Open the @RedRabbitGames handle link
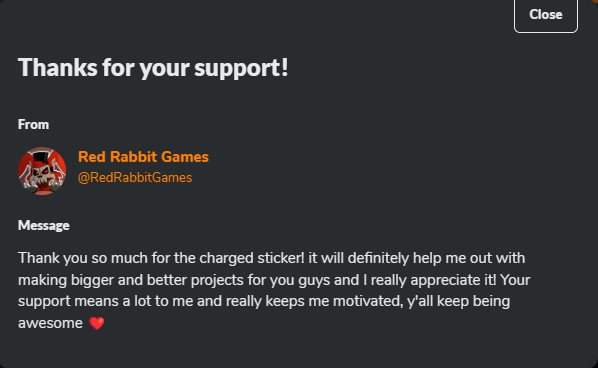 click(135, 178)
